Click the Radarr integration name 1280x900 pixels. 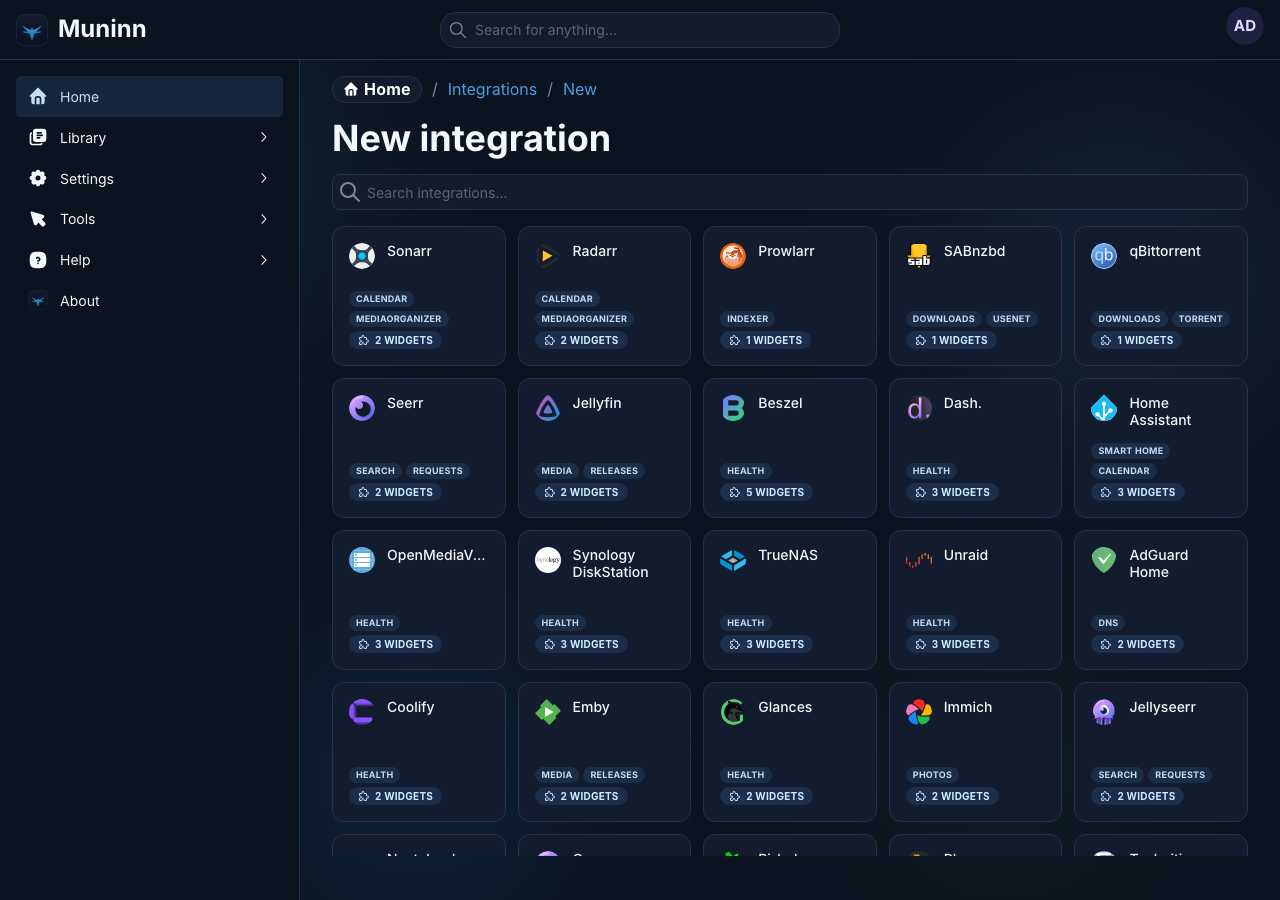(595, 251)
